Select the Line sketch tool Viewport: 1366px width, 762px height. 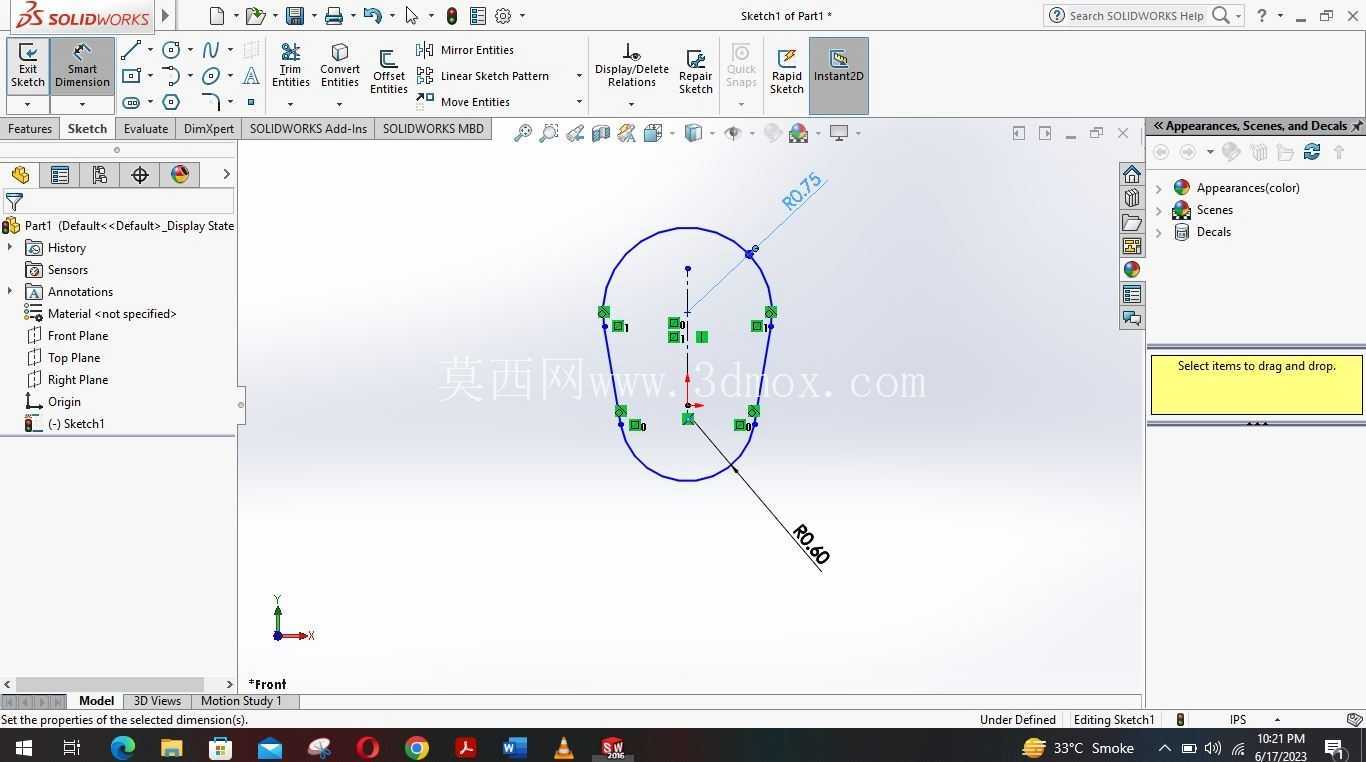coord(131,50)
